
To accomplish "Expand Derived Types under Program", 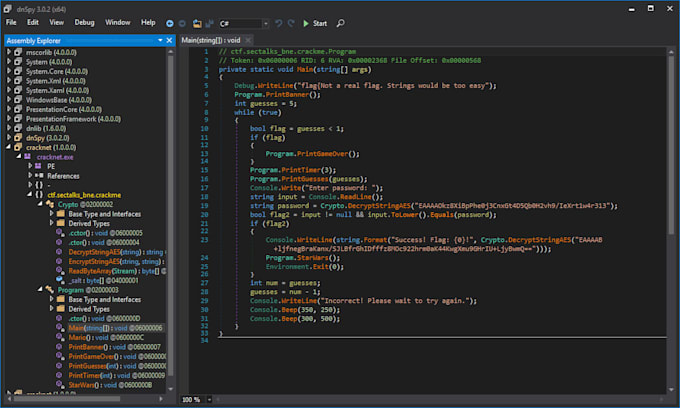I will (x=51, y=309).
